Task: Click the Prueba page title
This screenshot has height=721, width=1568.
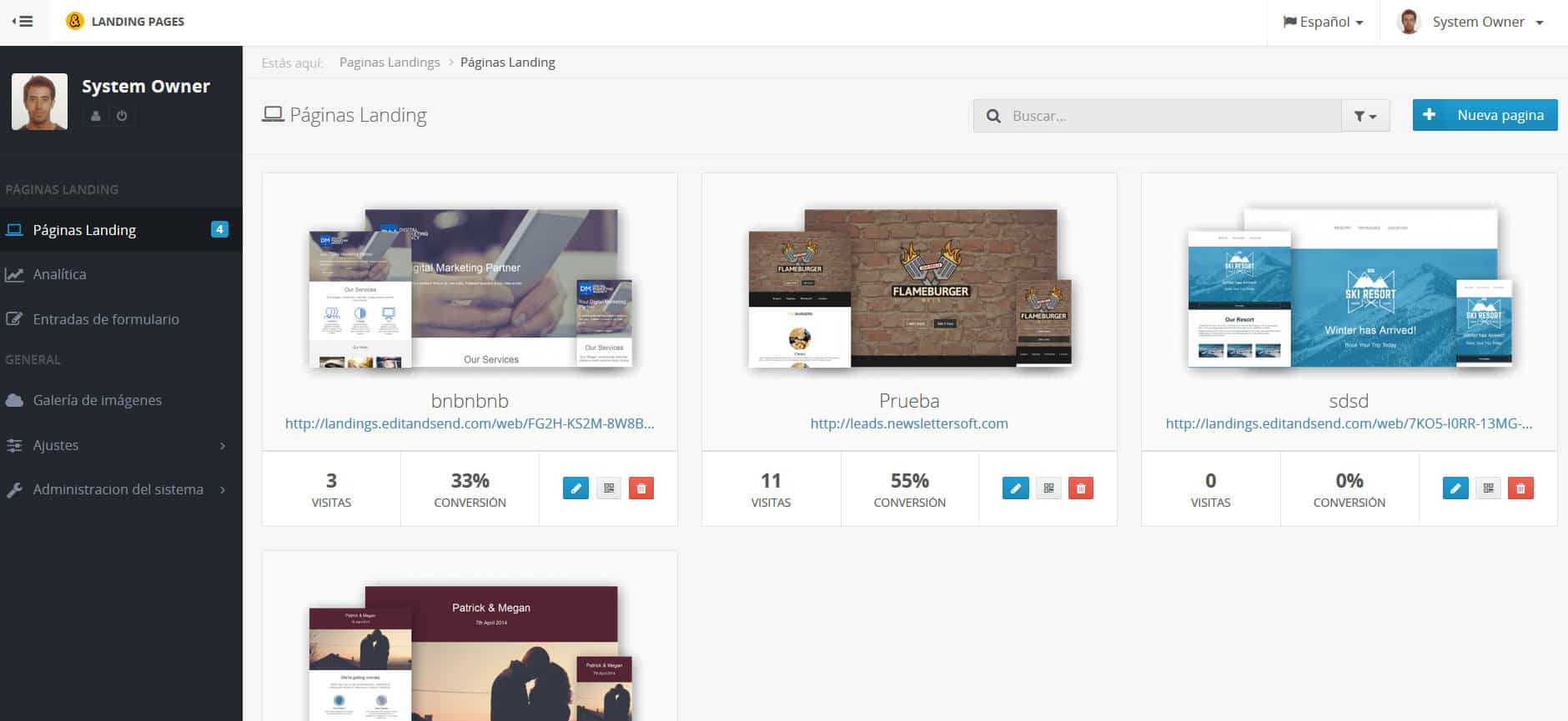Action: click(x=909, y=401)
